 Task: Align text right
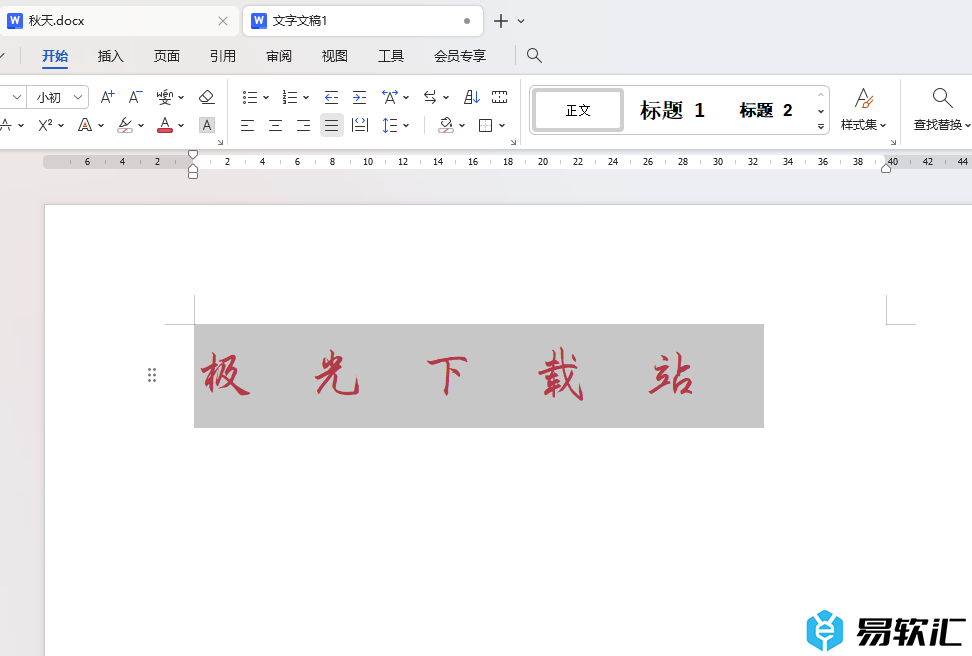[303, 126]
